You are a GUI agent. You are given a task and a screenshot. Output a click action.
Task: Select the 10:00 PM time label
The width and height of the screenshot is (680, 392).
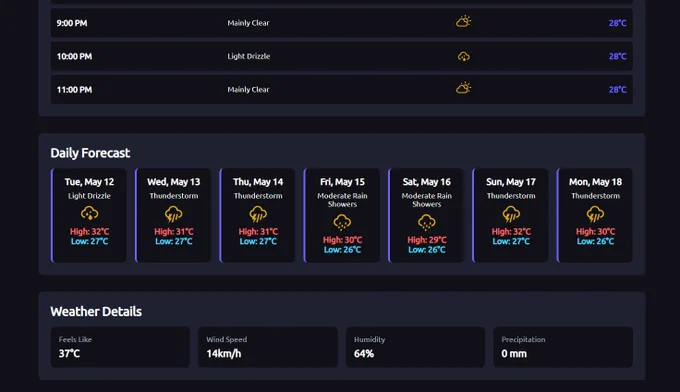coord(74,56)
